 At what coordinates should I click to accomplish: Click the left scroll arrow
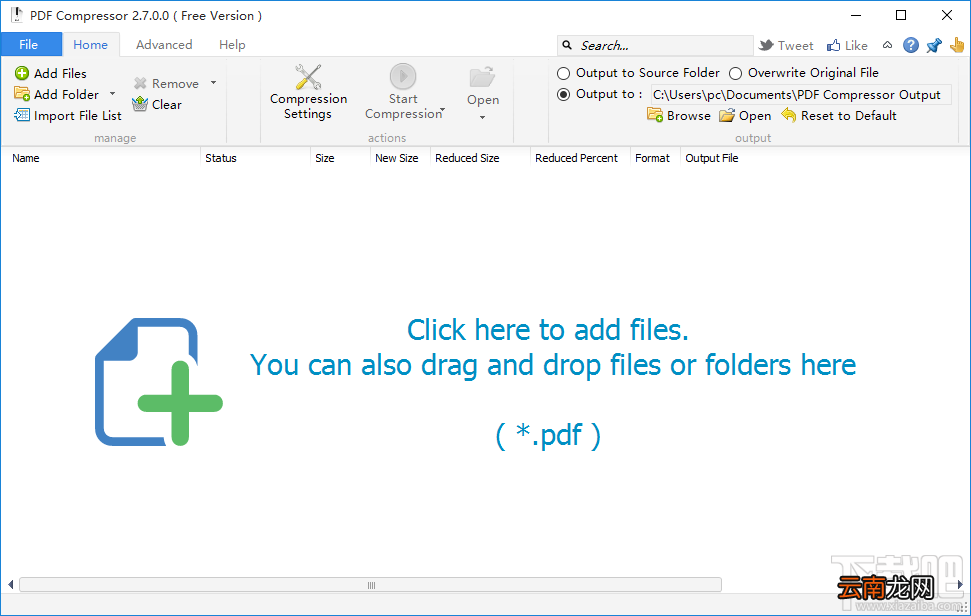tap(11, 584)
